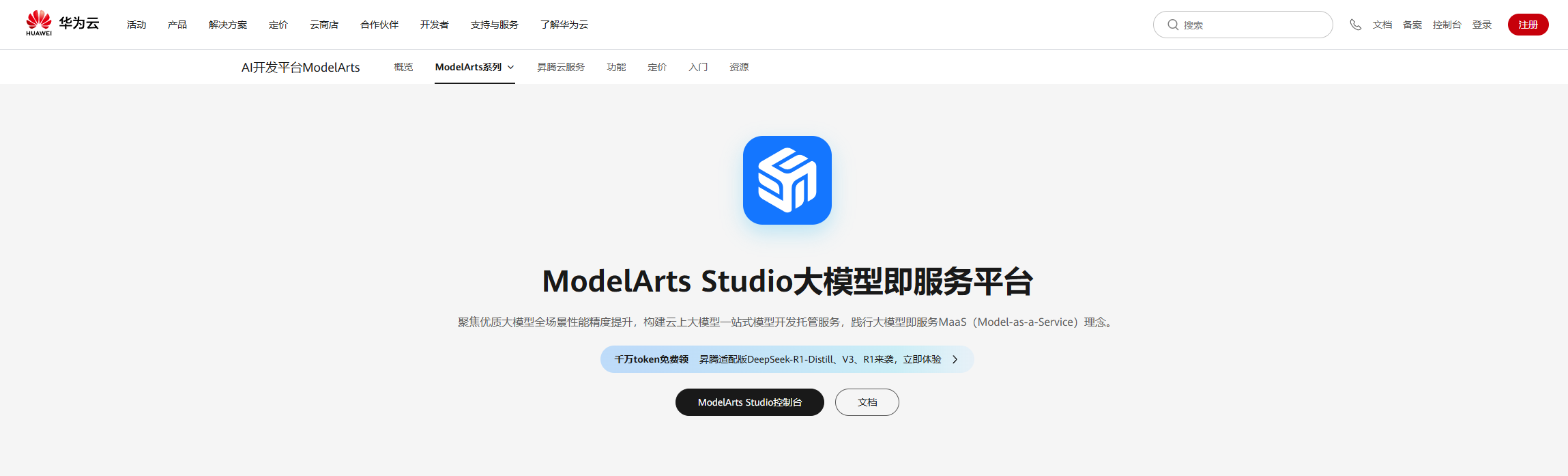The height and width of the screenshot is (476, 1568).
Task: Click the arrow on DeepSeek promo banner
Action: [955, 359]
